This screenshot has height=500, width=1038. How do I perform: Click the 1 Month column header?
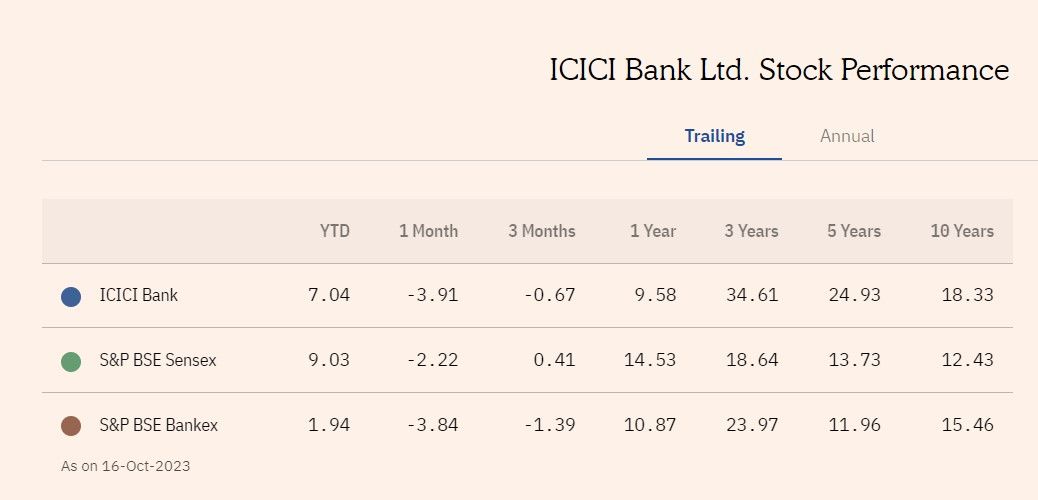428,231
